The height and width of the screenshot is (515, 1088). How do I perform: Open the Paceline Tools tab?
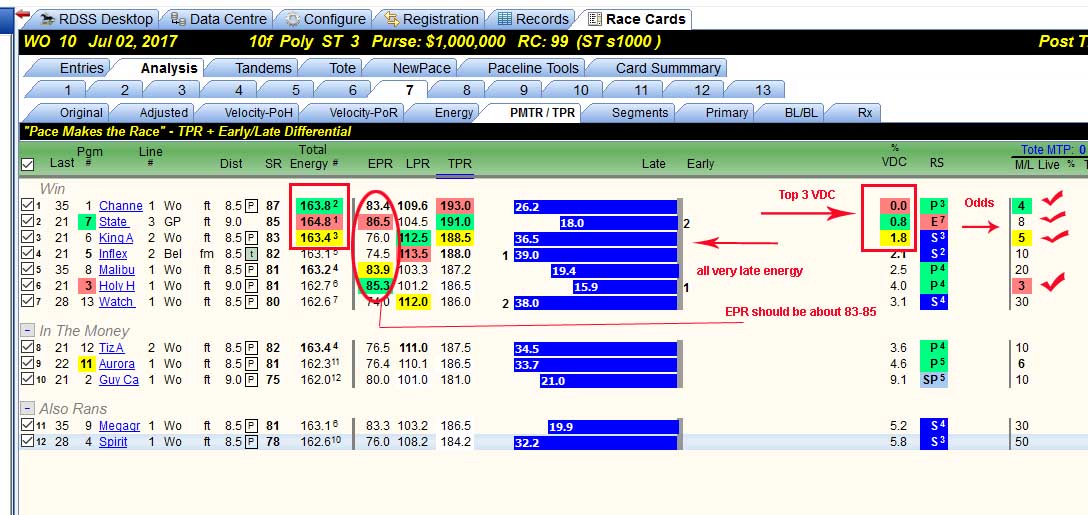533,68
